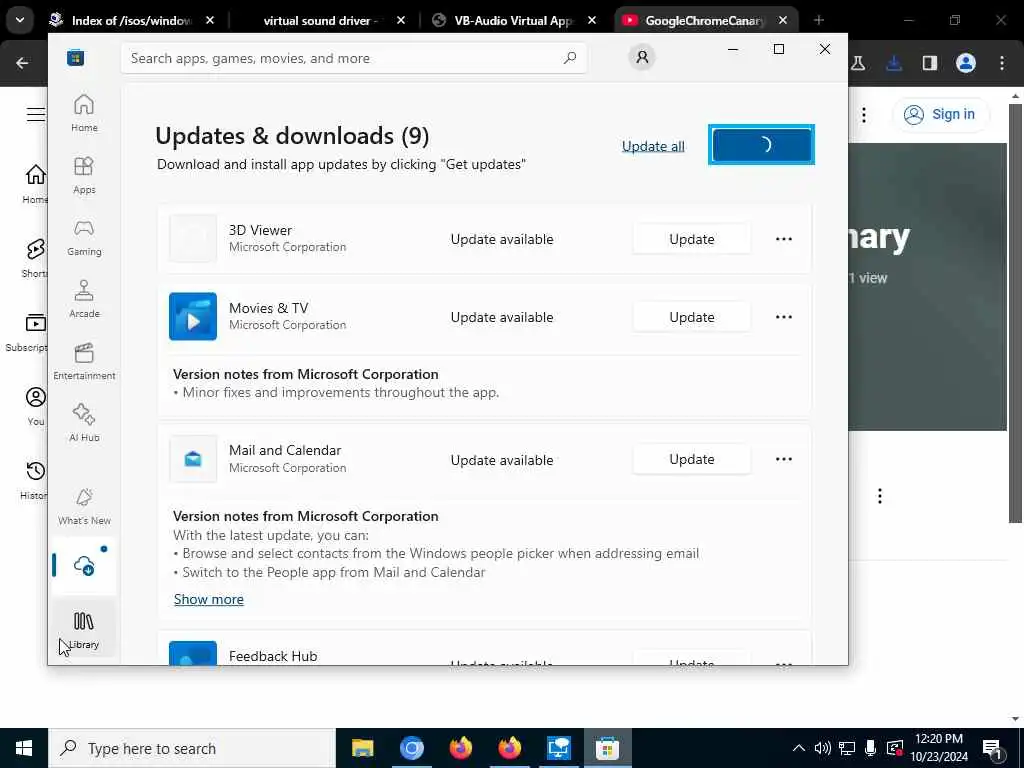Click YouTube Sign in button
The image size is (1024, 768).
point(940,114)
